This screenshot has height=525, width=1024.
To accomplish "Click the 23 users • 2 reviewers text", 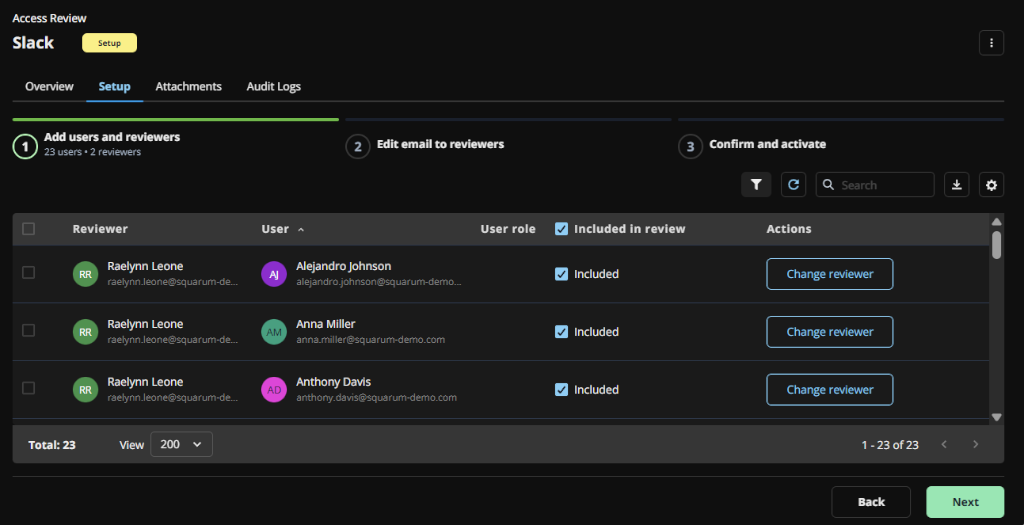I will 92,152.
